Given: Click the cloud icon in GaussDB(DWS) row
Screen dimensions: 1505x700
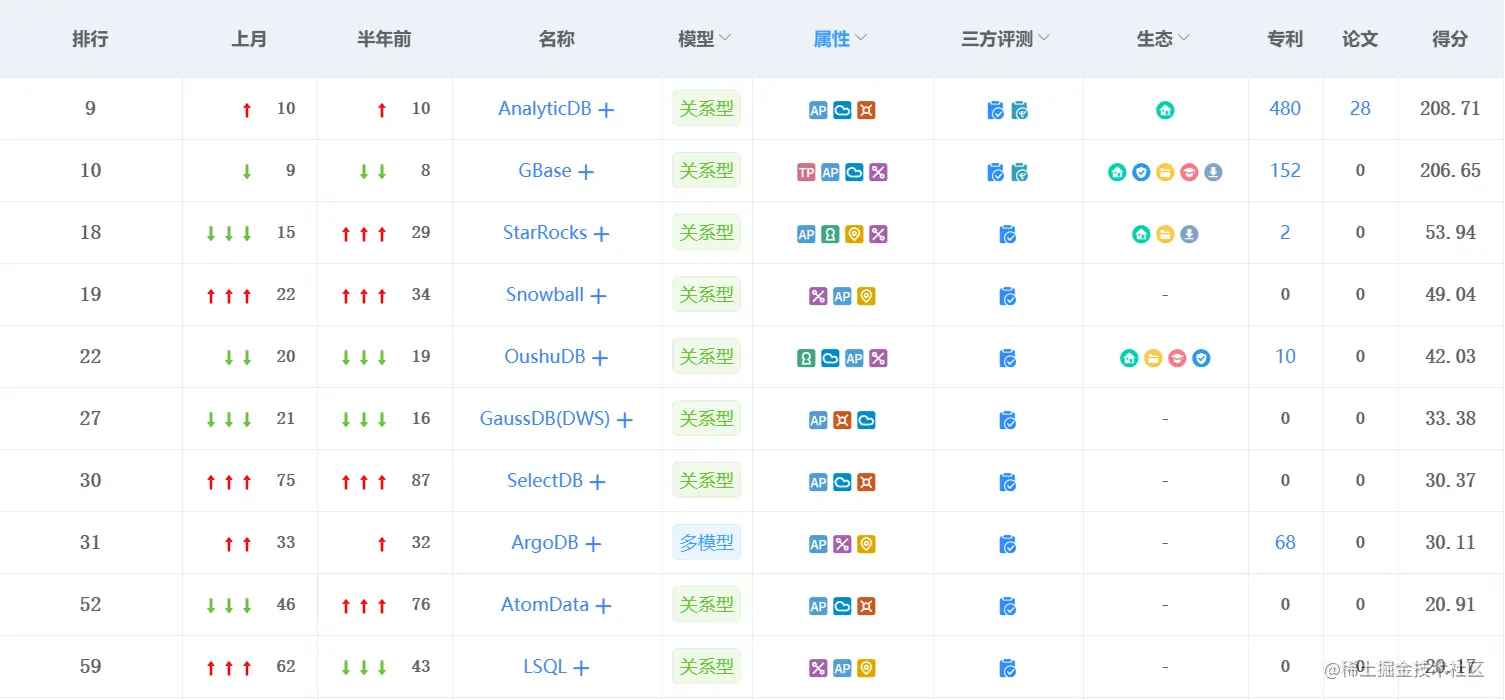Looking at the screenshot, I should 866,420.
